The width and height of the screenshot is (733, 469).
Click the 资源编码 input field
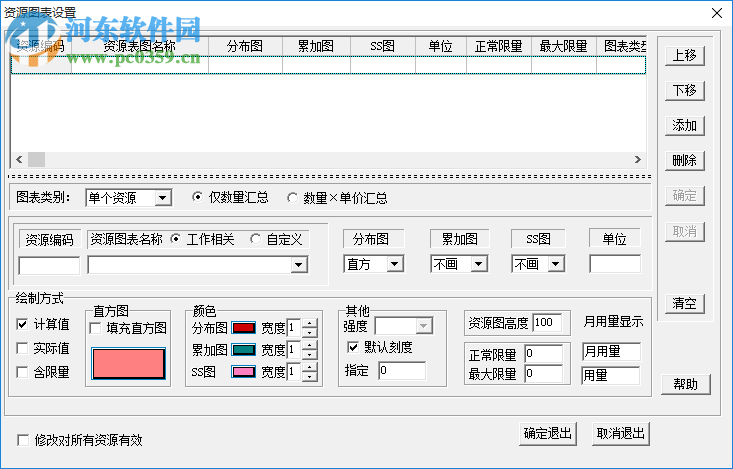tap(49, 266)
